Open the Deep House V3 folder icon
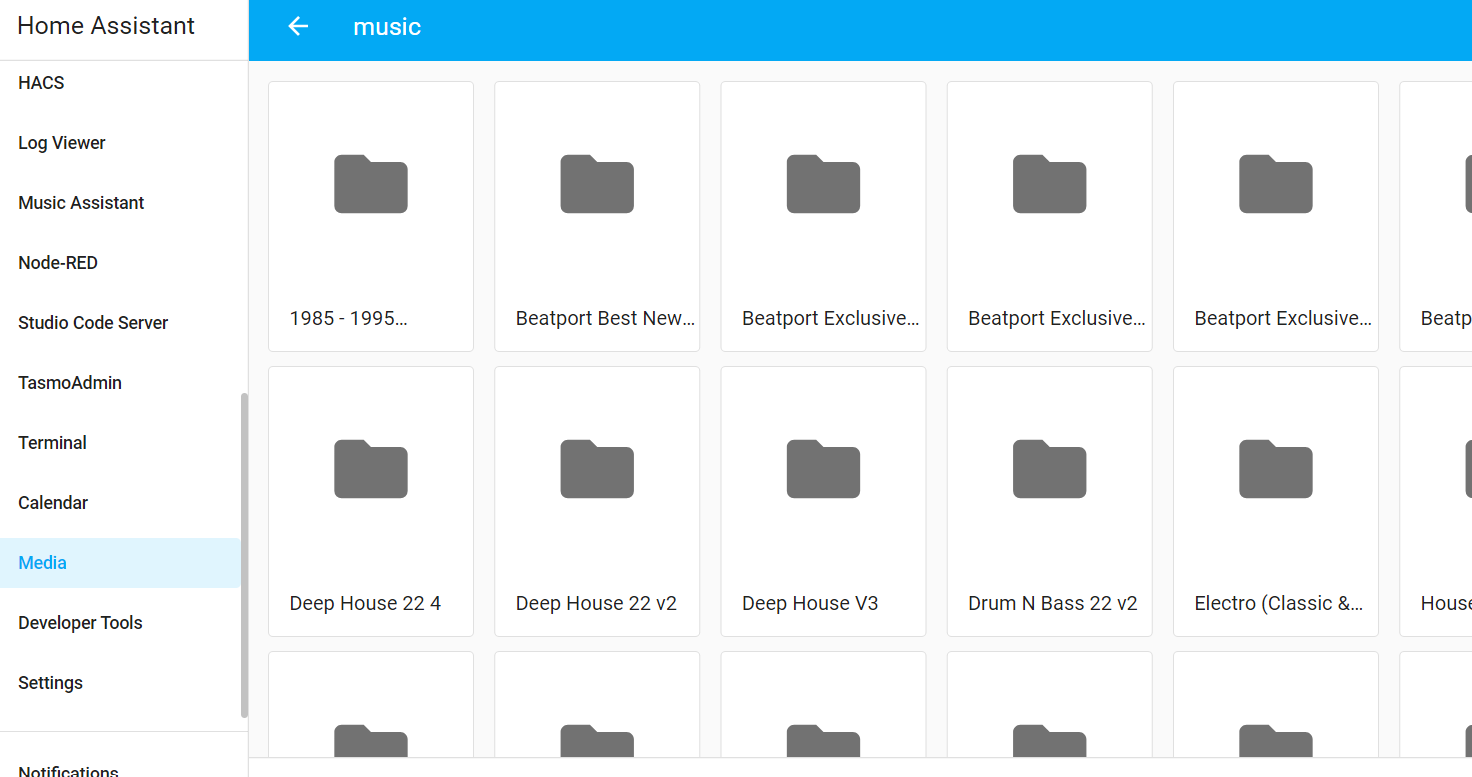 coord(823,469)
